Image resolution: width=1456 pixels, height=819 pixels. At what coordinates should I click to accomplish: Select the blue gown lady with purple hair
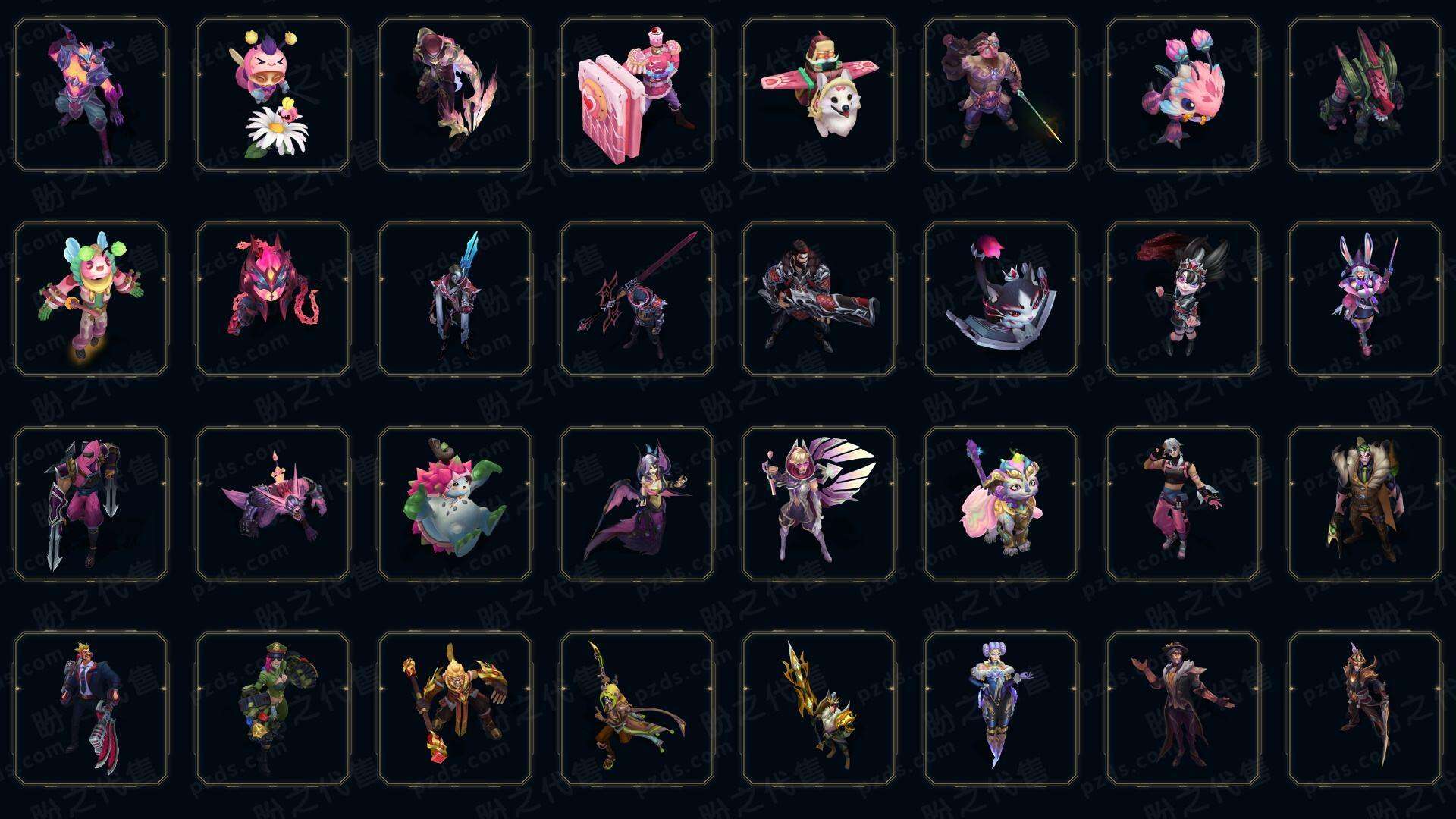pyautogui.click(x=1001, y=708)
